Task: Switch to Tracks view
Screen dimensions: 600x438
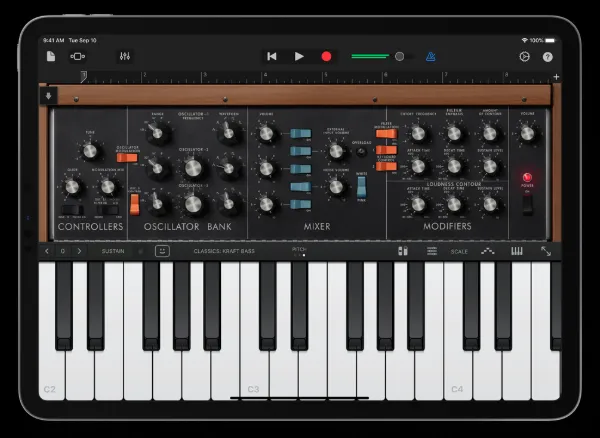Action: [78, 57]
